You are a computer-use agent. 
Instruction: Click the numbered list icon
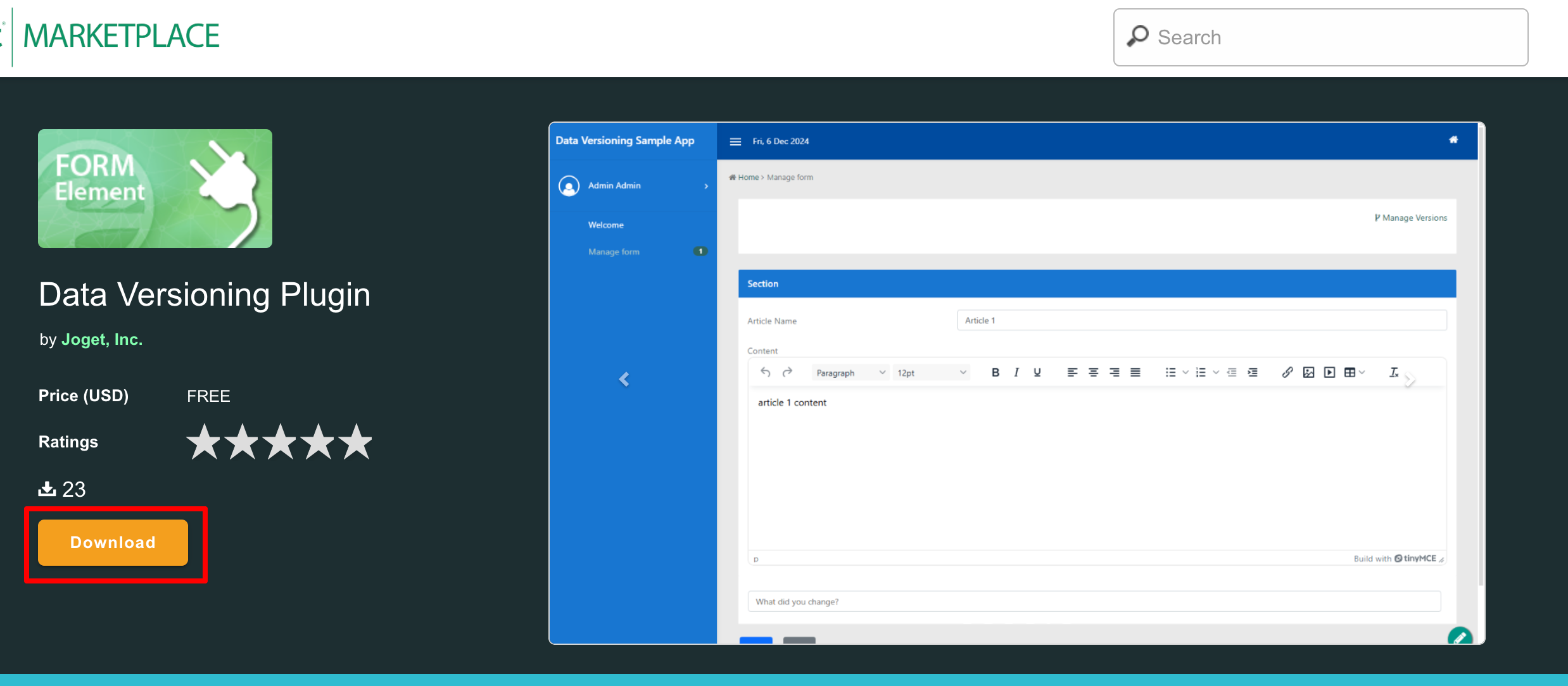click(x=1201, y=372)
